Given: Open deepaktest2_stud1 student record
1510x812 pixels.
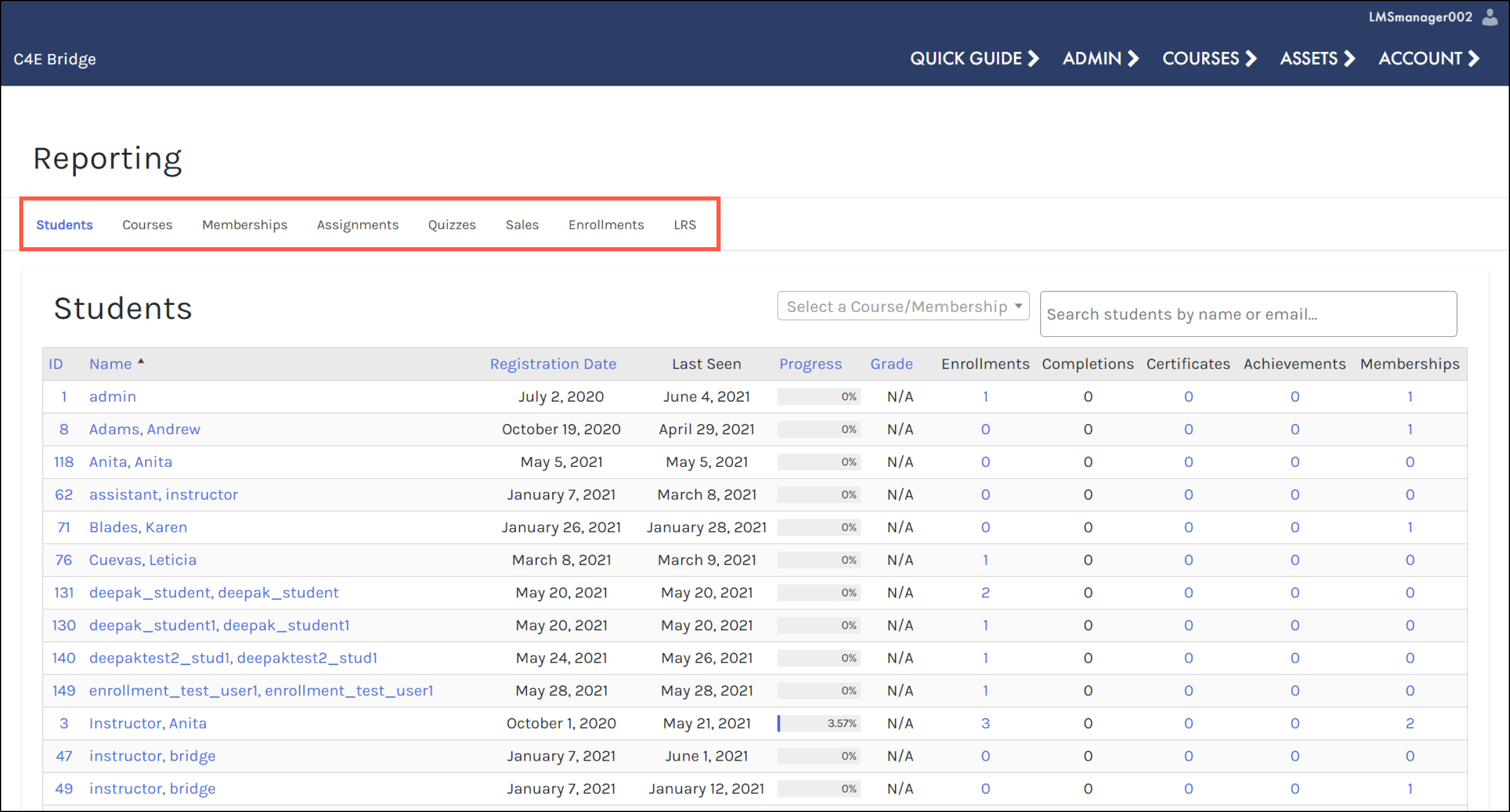Looking at the screenshot, I should point(233,658).
